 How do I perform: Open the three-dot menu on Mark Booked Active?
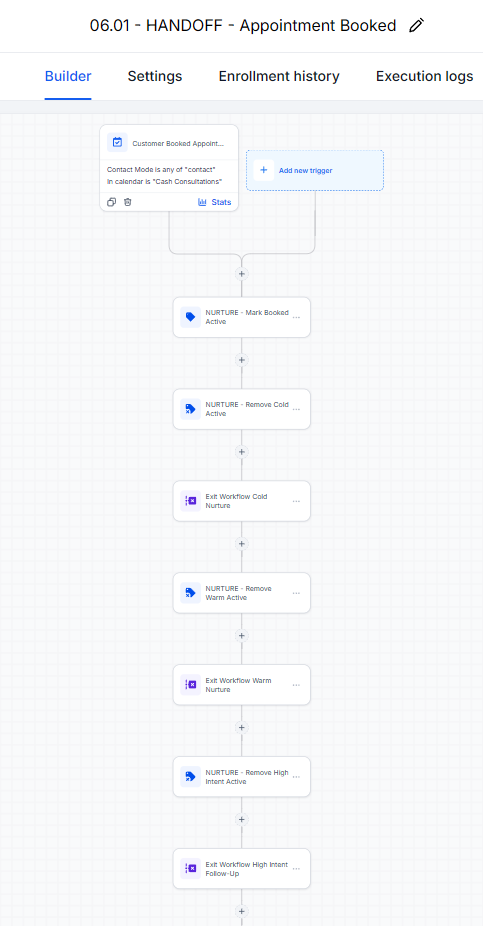[x=296, y=317]
